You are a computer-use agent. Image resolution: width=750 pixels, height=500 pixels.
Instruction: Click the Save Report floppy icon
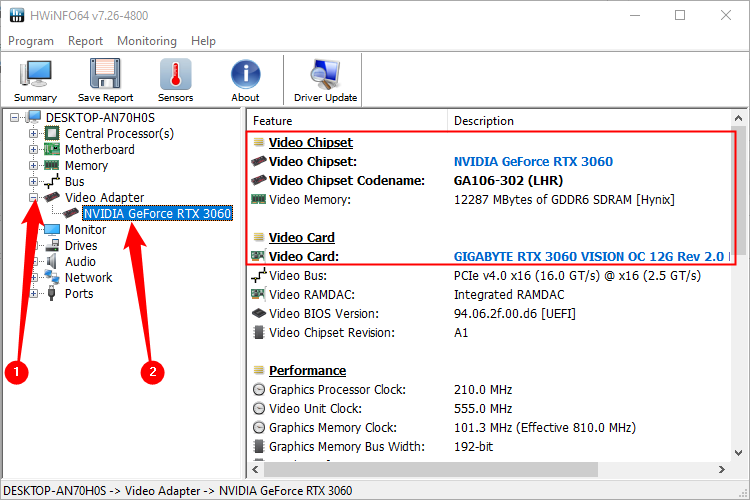pos(105,81)
